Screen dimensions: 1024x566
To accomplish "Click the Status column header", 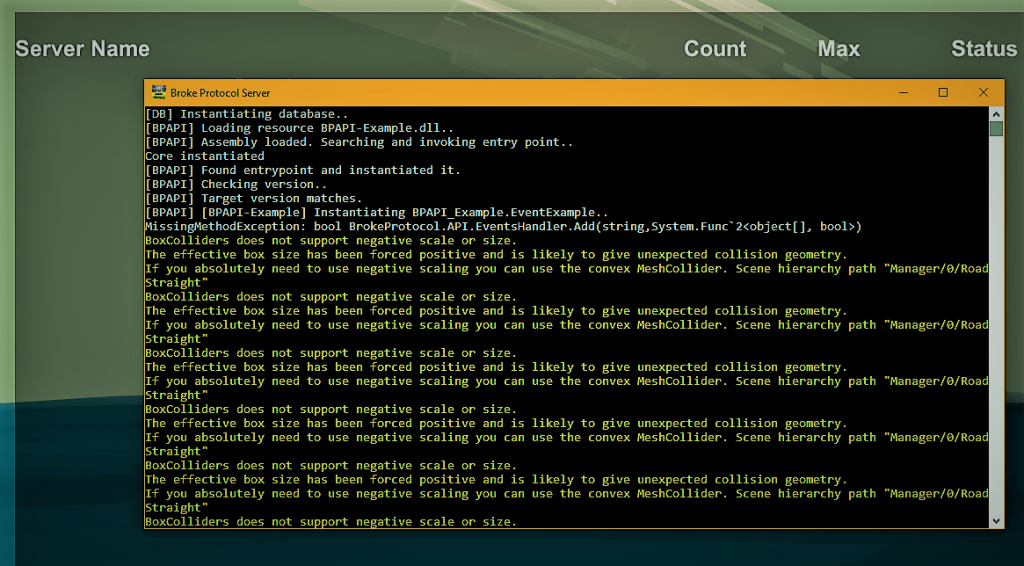I will pyautogui.click(x=984, y=49).
